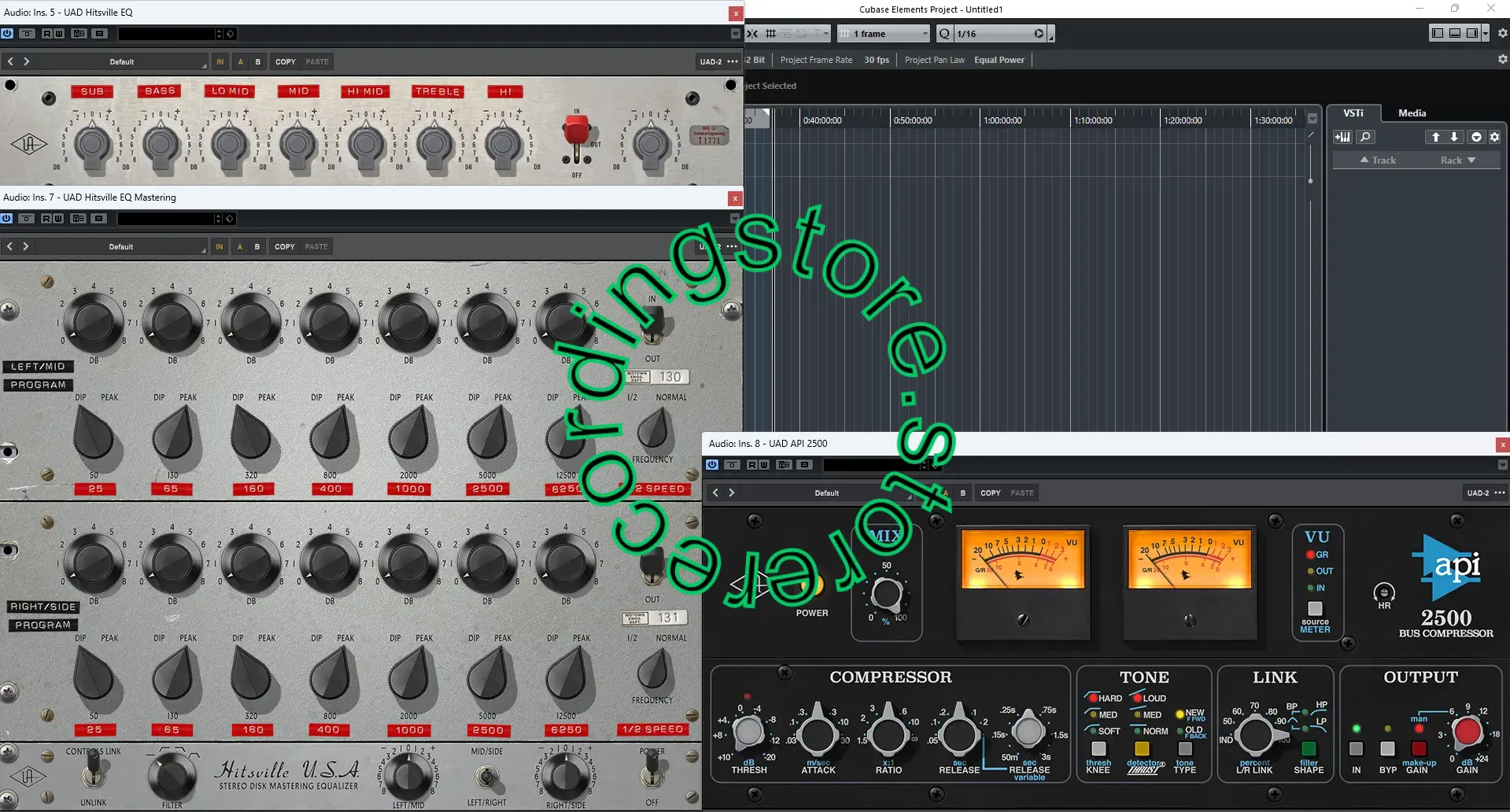Image resolution: width=1510 pixels, height=812 pixels.
Task: Click the source METER button on API 2500
Action: pyautogui.click(x=1315, y=609)
